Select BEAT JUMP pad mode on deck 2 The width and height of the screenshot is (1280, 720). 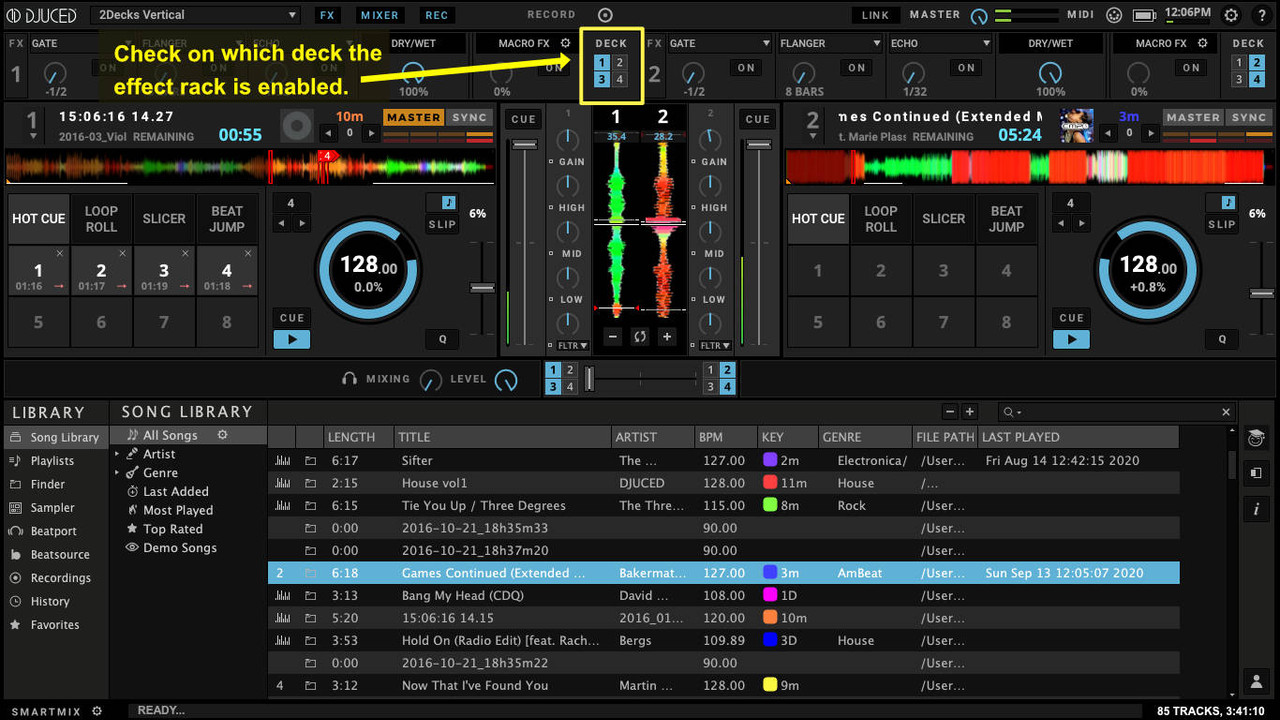coord(1006,219)
